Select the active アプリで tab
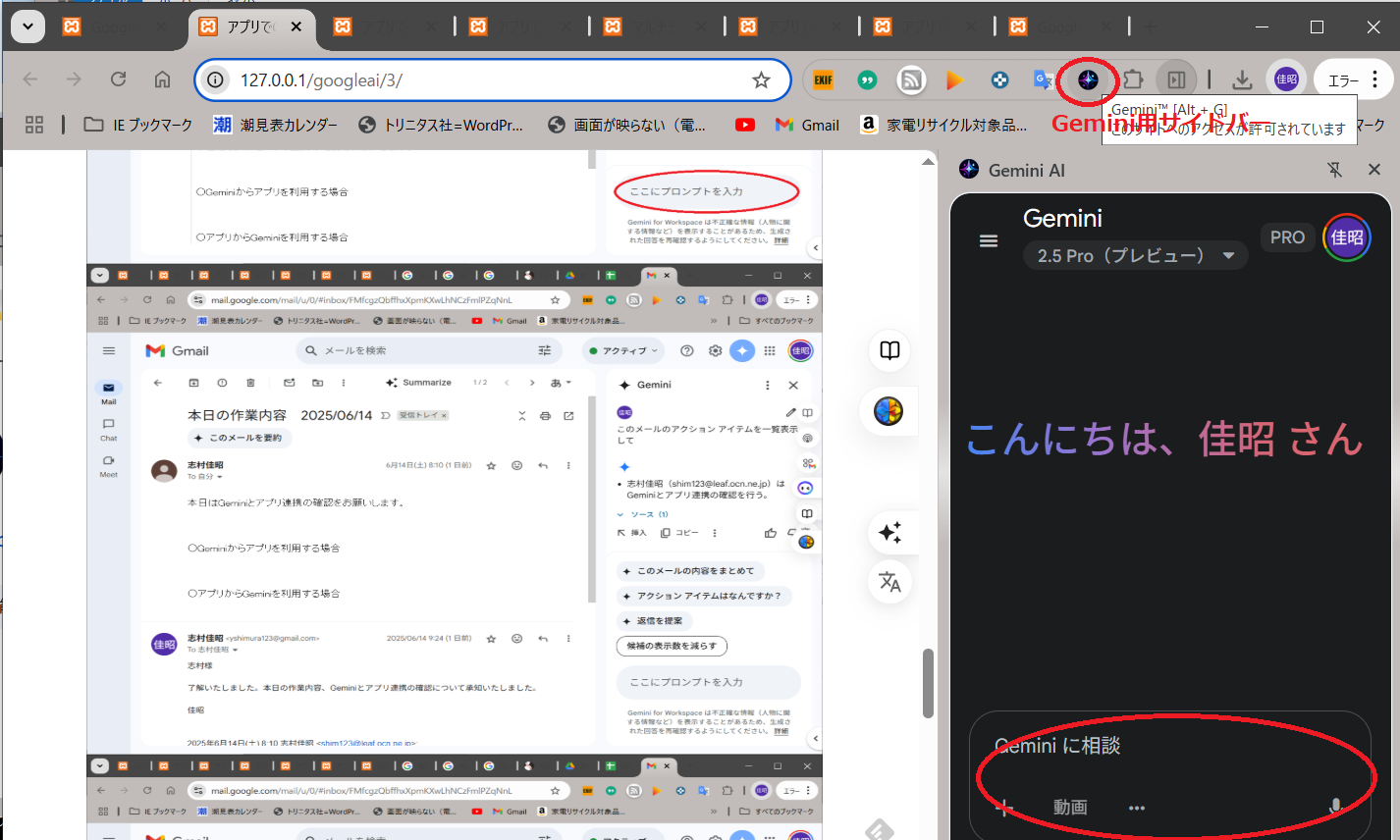 point(252,27)
